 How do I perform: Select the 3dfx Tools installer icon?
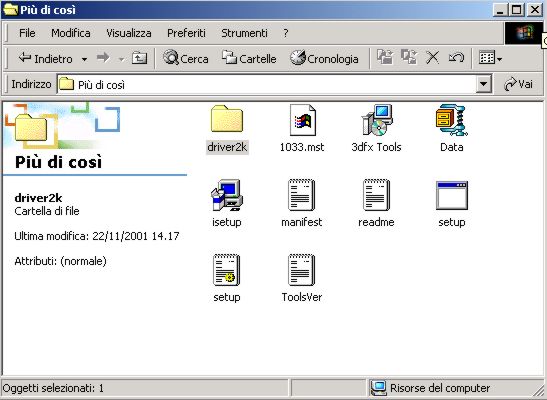377,120
